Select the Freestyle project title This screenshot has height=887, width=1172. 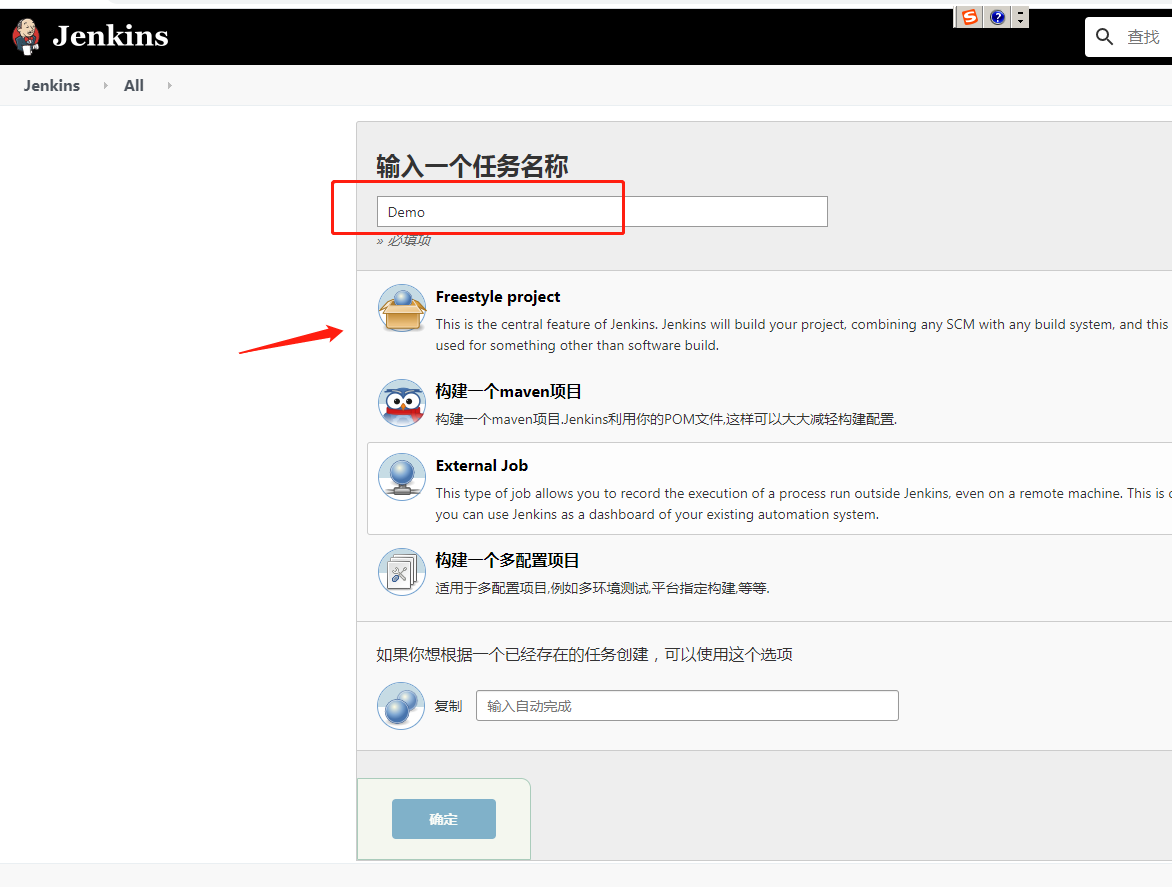[x=498, y=297]
